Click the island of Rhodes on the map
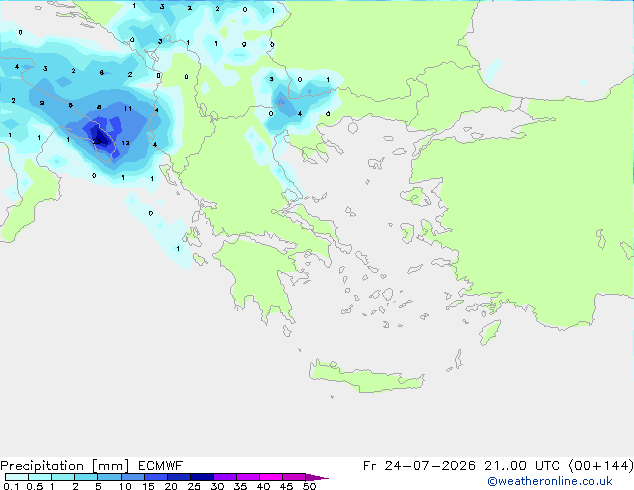This screenshot has height=490, width=634. [490, 332]
